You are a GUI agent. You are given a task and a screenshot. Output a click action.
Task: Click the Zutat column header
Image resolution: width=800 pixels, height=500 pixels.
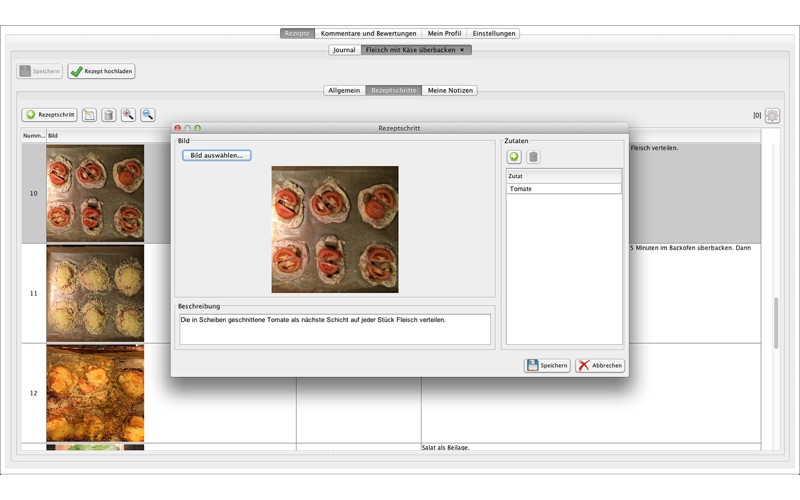click(x=564, y=176)
